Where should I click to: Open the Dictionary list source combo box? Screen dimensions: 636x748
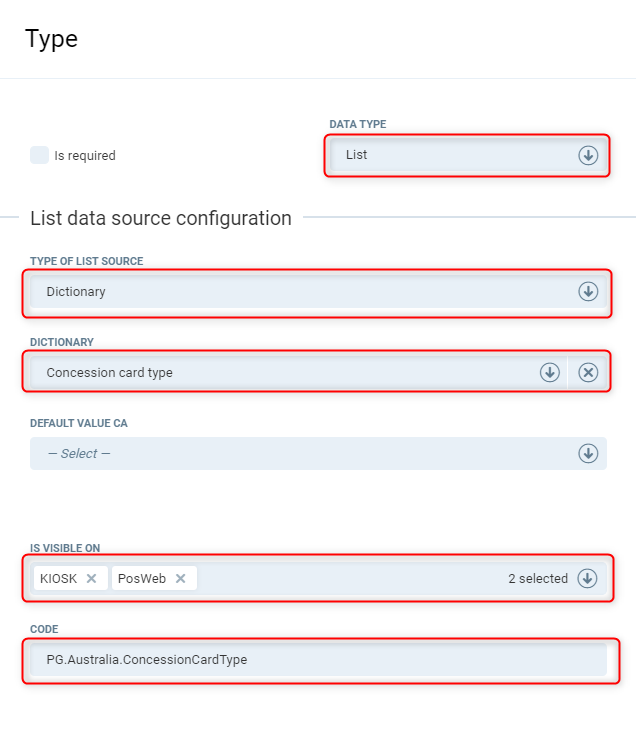300,292
